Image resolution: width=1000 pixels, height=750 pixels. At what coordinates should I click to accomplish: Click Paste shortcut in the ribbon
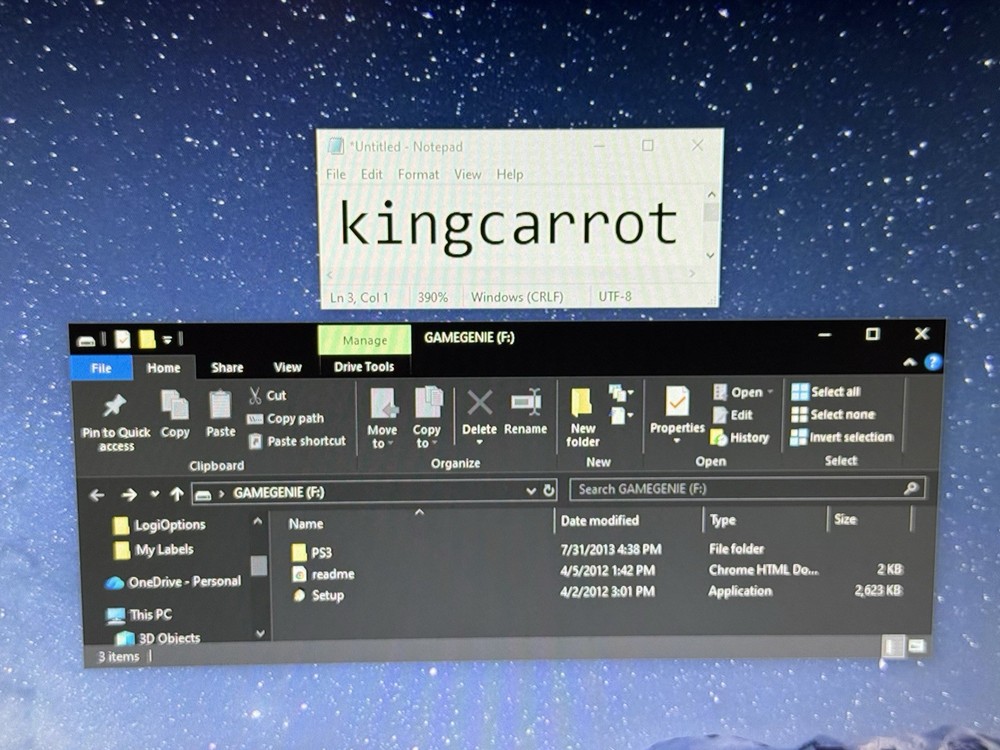[297, 441]
